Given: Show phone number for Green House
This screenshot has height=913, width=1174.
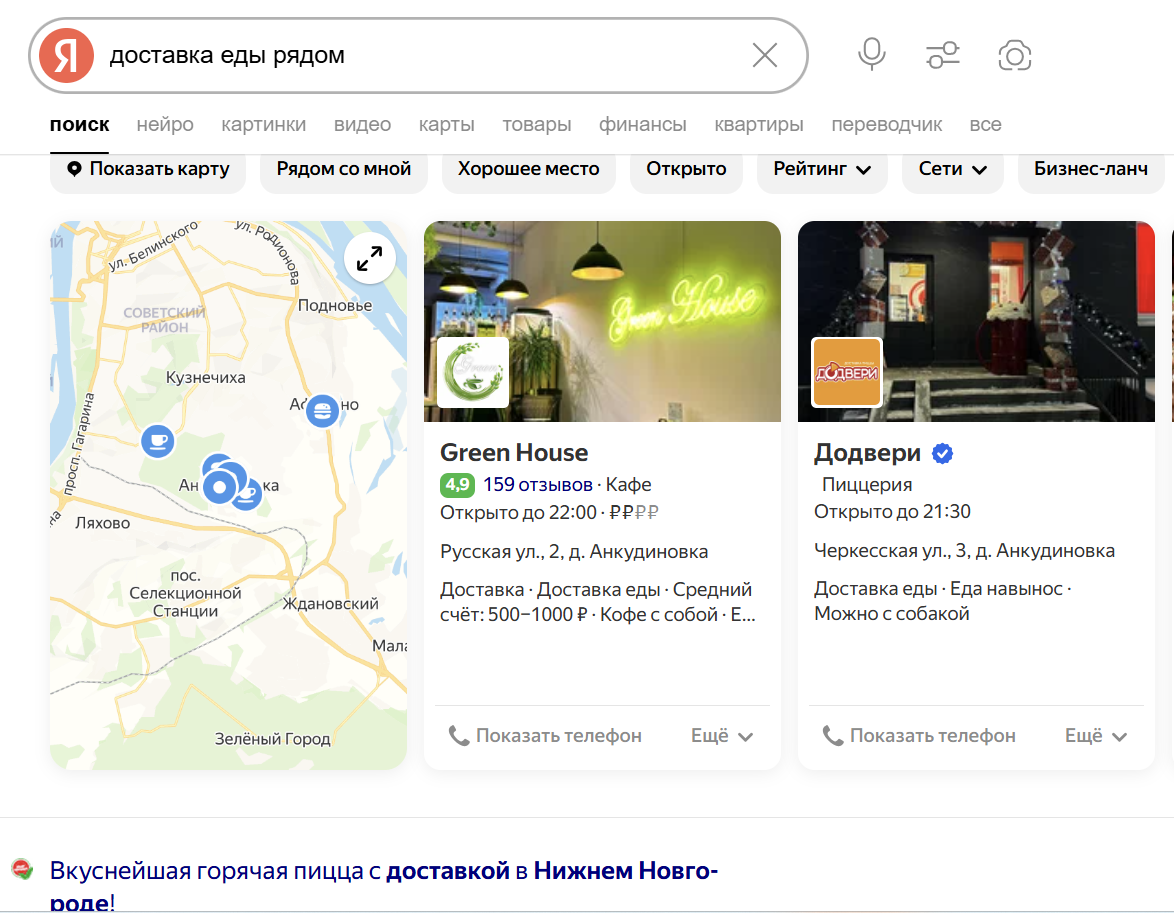Looking at the screenshot, I should click(545, 736).
